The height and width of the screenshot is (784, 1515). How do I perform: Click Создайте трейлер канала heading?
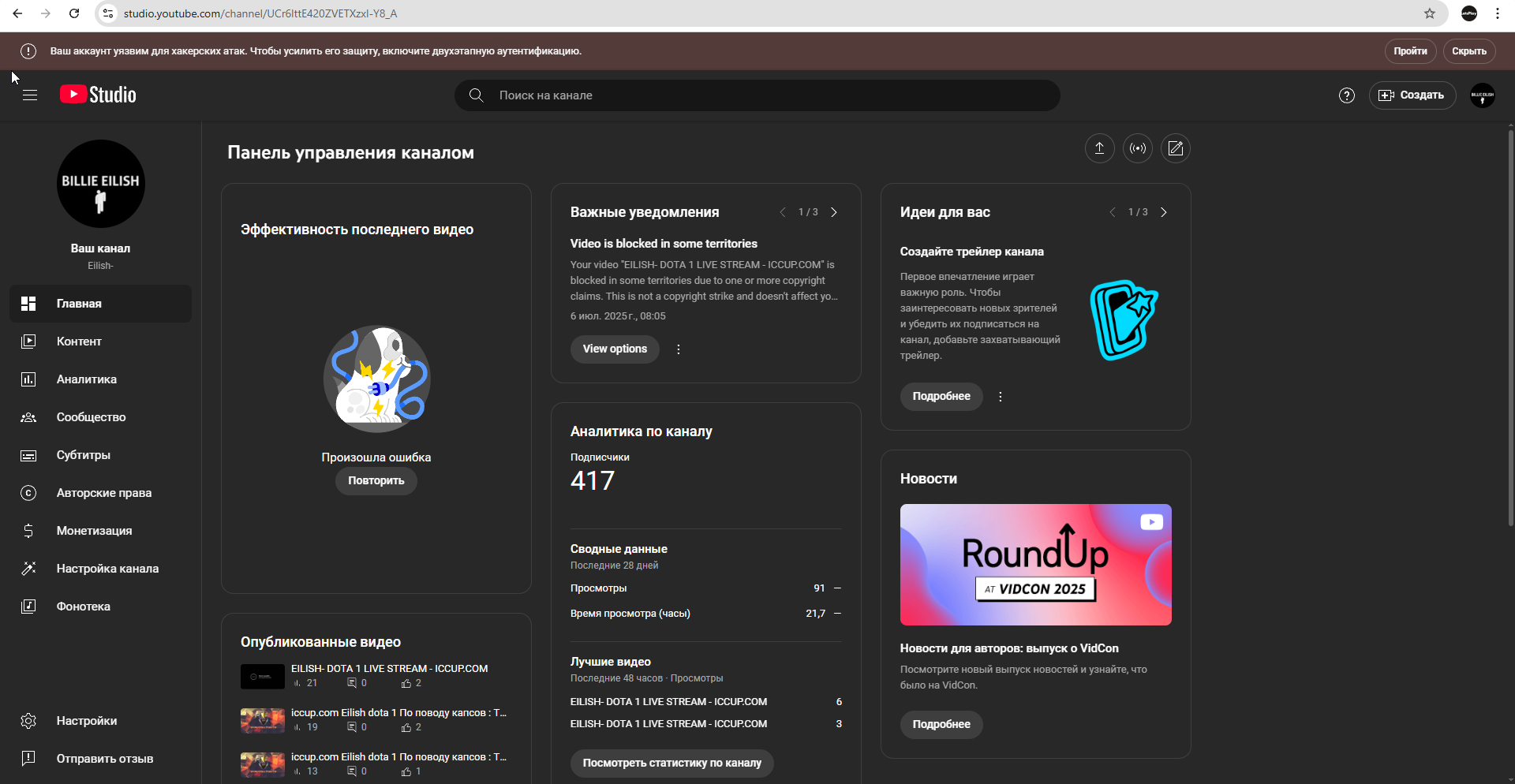click(972, 252)
